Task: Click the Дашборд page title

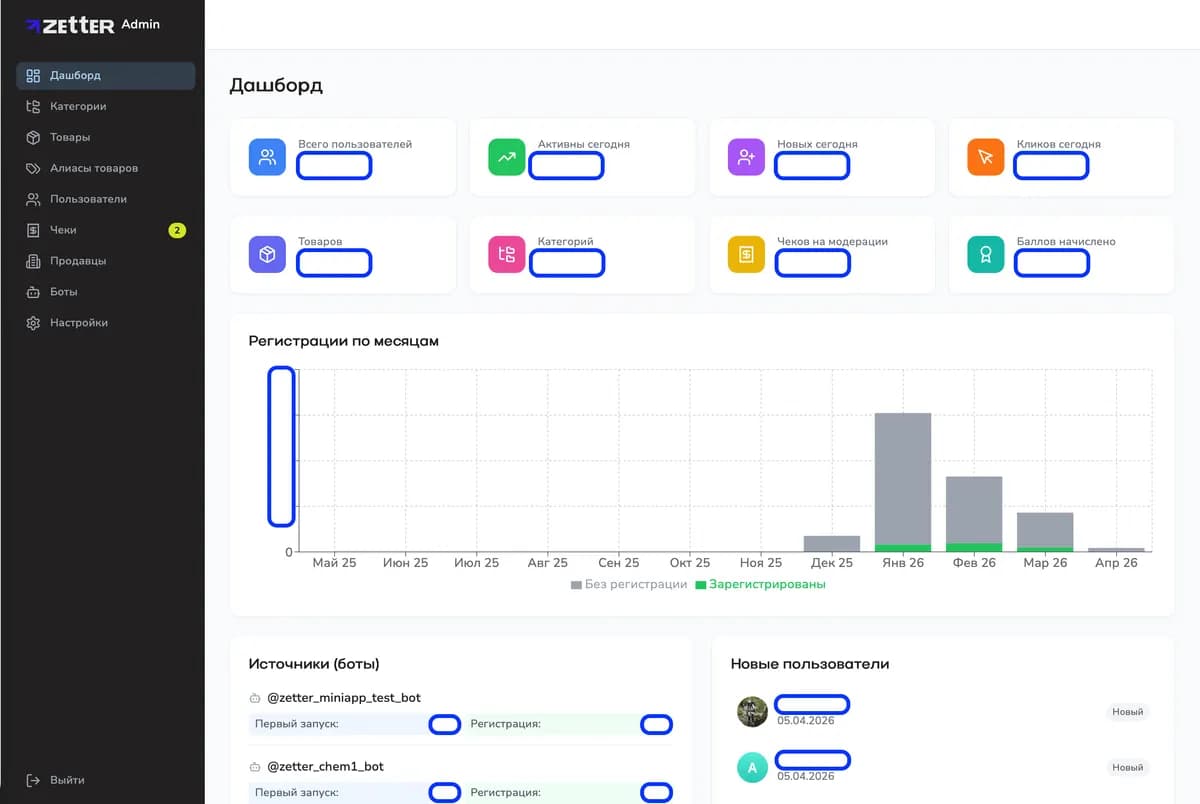Action: point(276,85)
